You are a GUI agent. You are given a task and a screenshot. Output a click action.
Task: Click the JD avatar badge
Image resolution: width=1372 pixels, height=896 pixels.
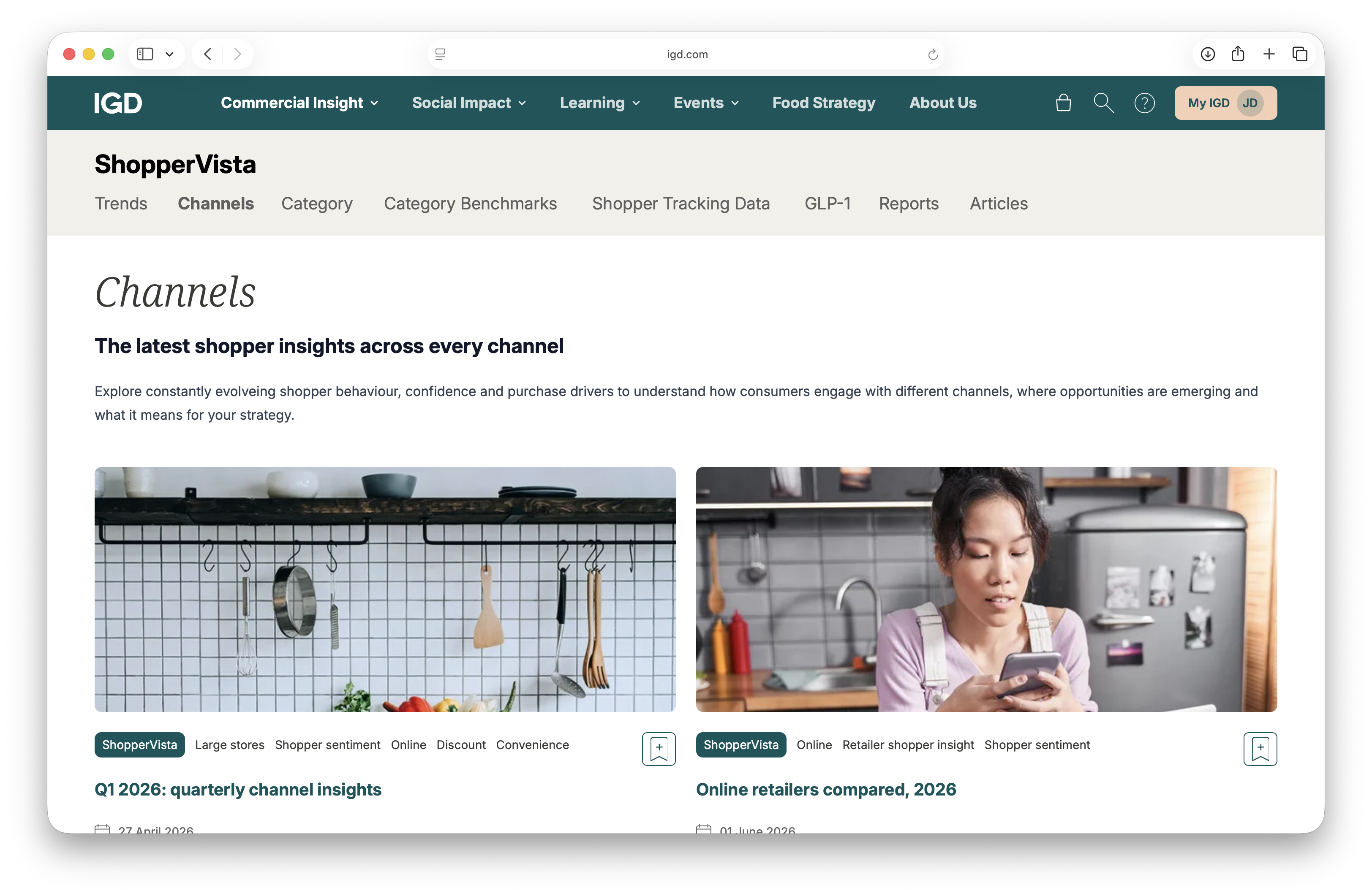tap(1250, 103)
